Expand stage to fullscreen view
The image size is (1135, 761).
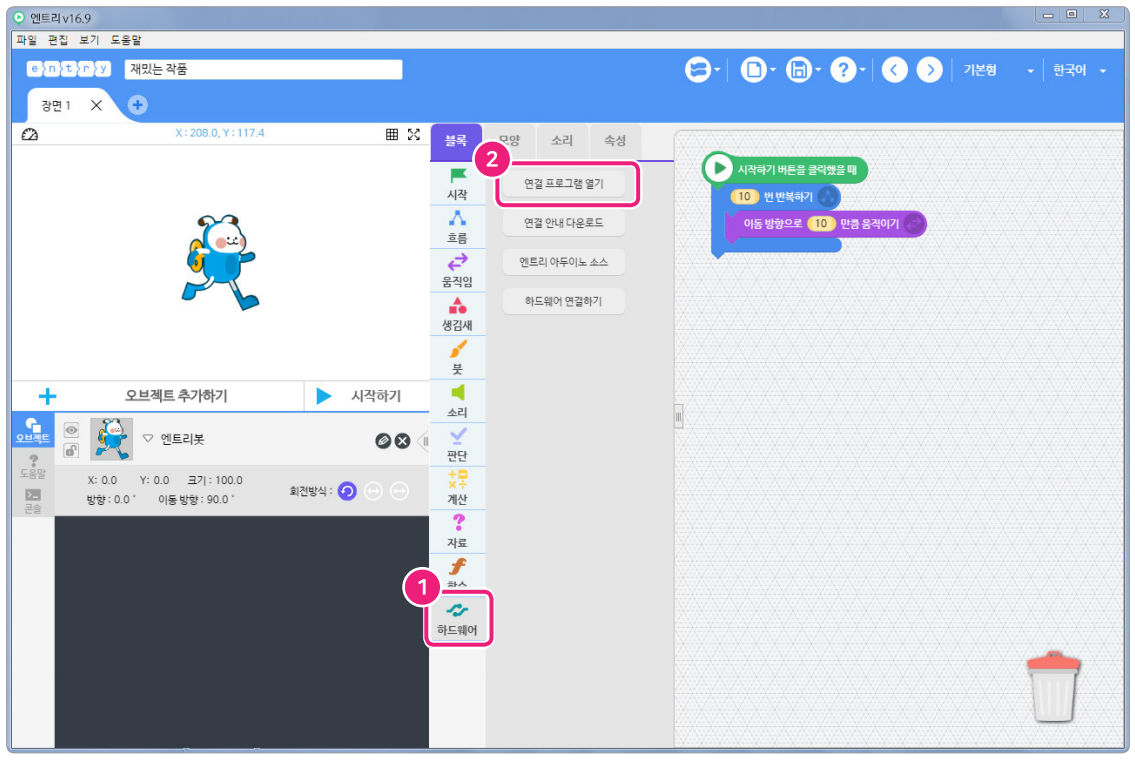(x=414, y=134)
